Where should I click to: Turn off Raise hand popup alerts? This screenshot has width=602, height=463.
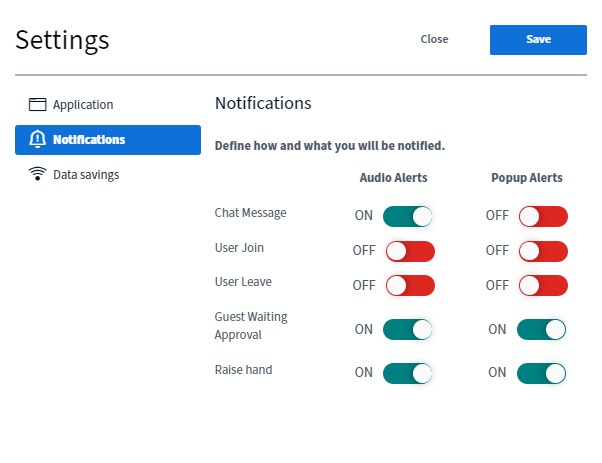pyautogui.click(x=541, y=373)
